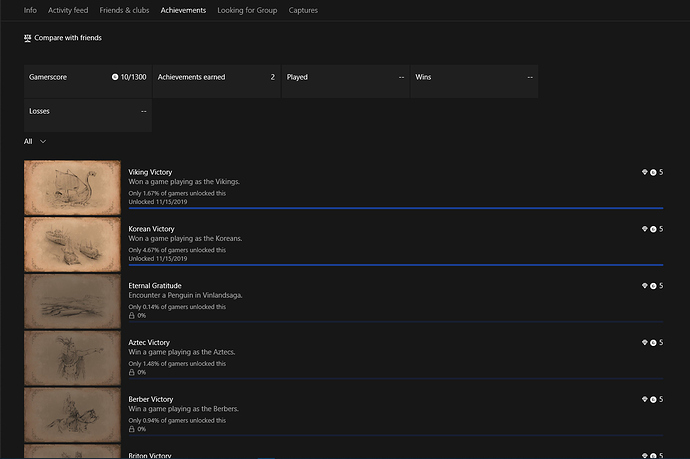
Task: Open the Info tab
Action: point(30,10)
